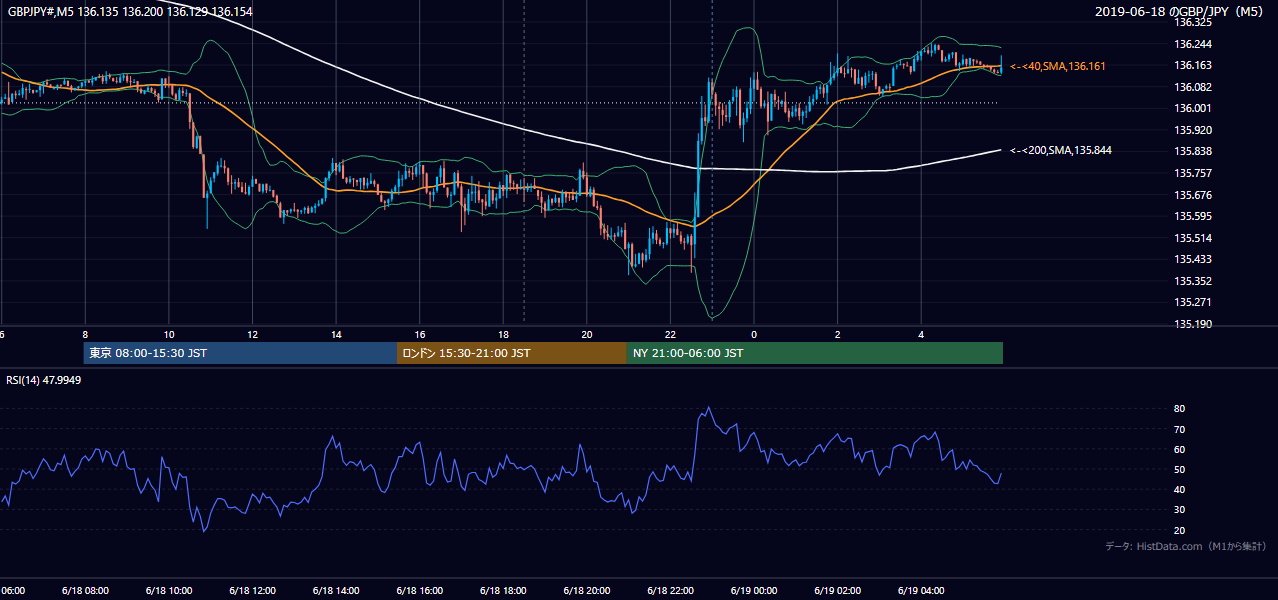Click the 6/18 18:00 time label
This screenshot has height=600, width=1278.
(501, 591)
